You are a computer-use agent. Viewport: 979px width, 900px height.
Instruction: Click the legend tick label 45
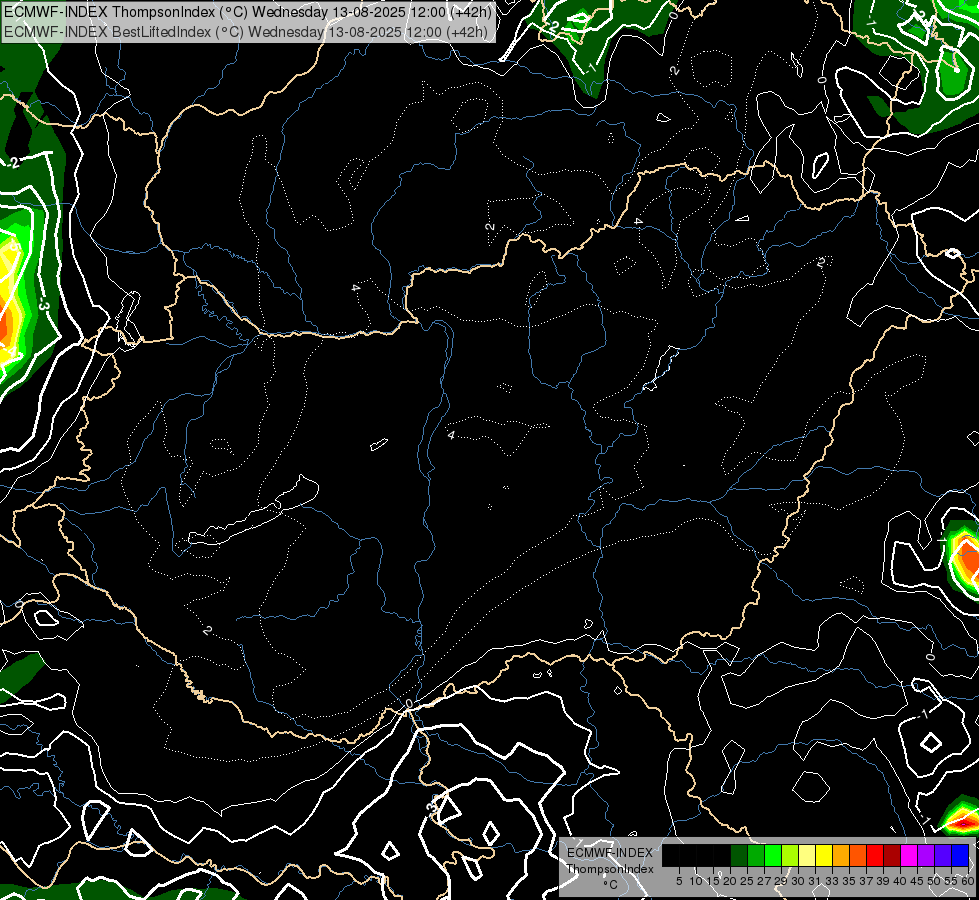pos(917,881)
